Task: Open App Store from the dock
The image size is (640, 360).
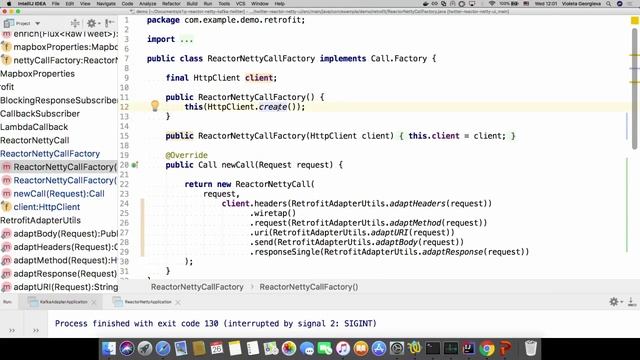Action: (378, 349)
